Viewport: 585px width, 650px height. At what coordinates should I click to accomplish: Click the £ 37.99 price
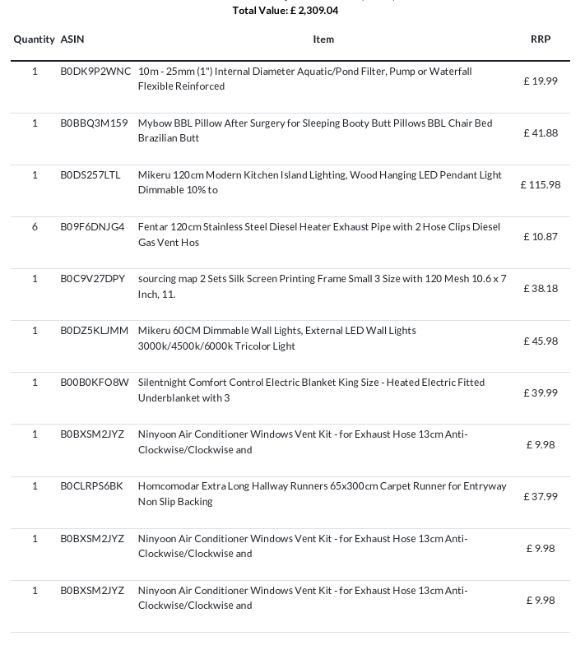(x=540, y=497)
